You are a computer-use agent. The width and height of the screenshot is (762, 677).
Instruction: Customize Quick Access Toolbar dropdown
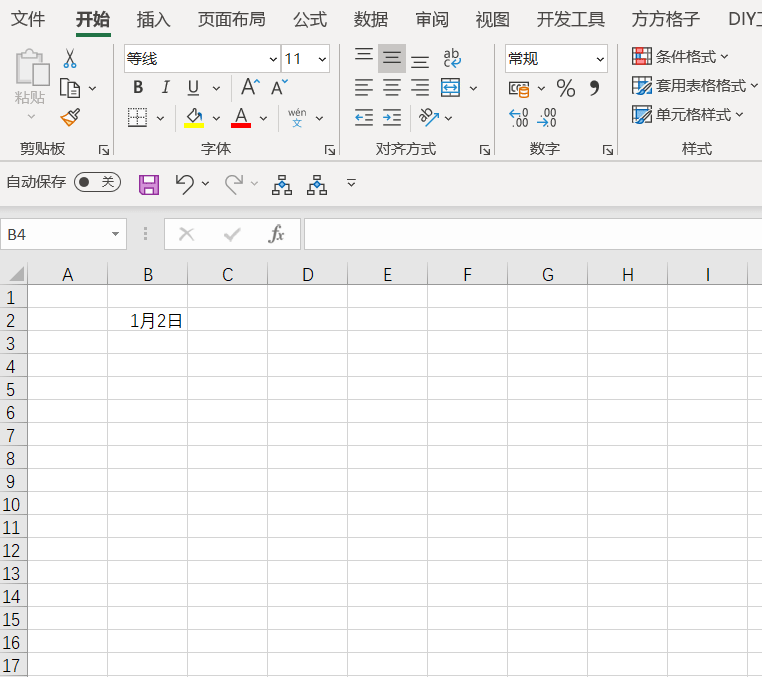coord(351,183)
